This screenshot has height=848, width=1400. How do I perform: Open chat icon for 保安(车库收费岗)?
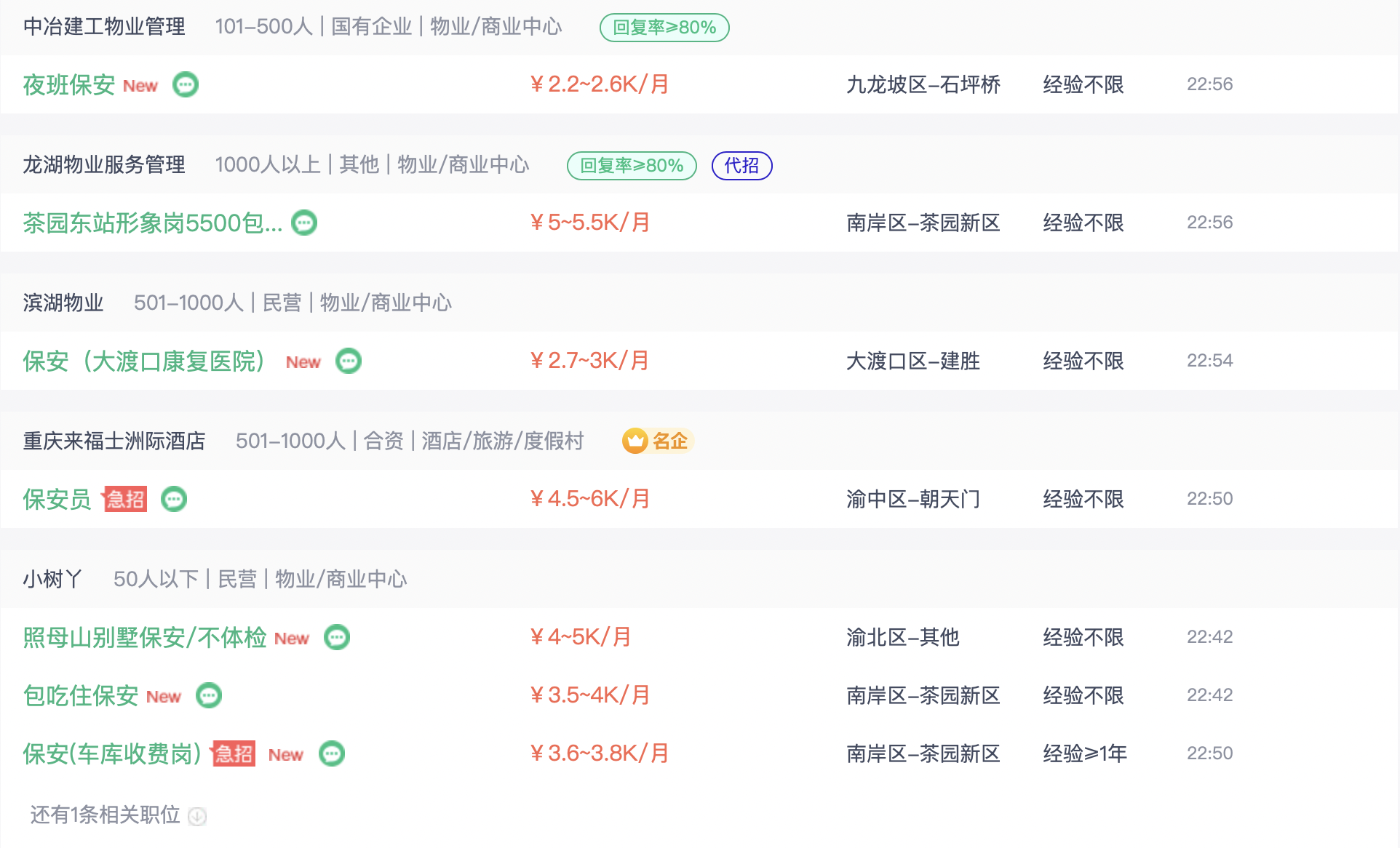[332, 753]
